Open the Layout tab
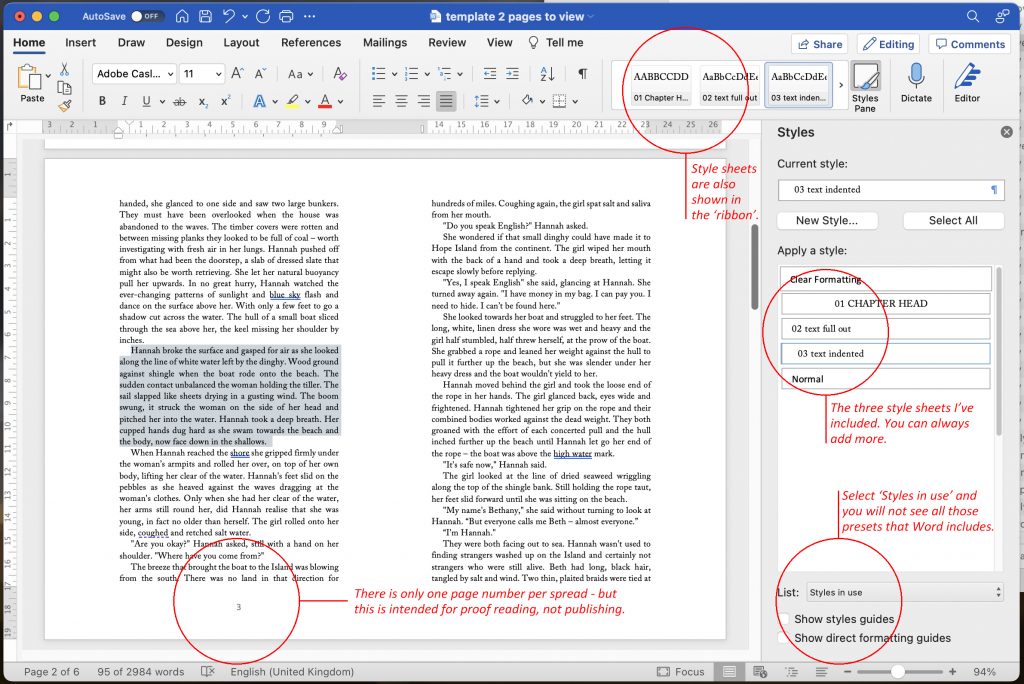The width and height of the screenshot is (1024, 684). (241, 42)
